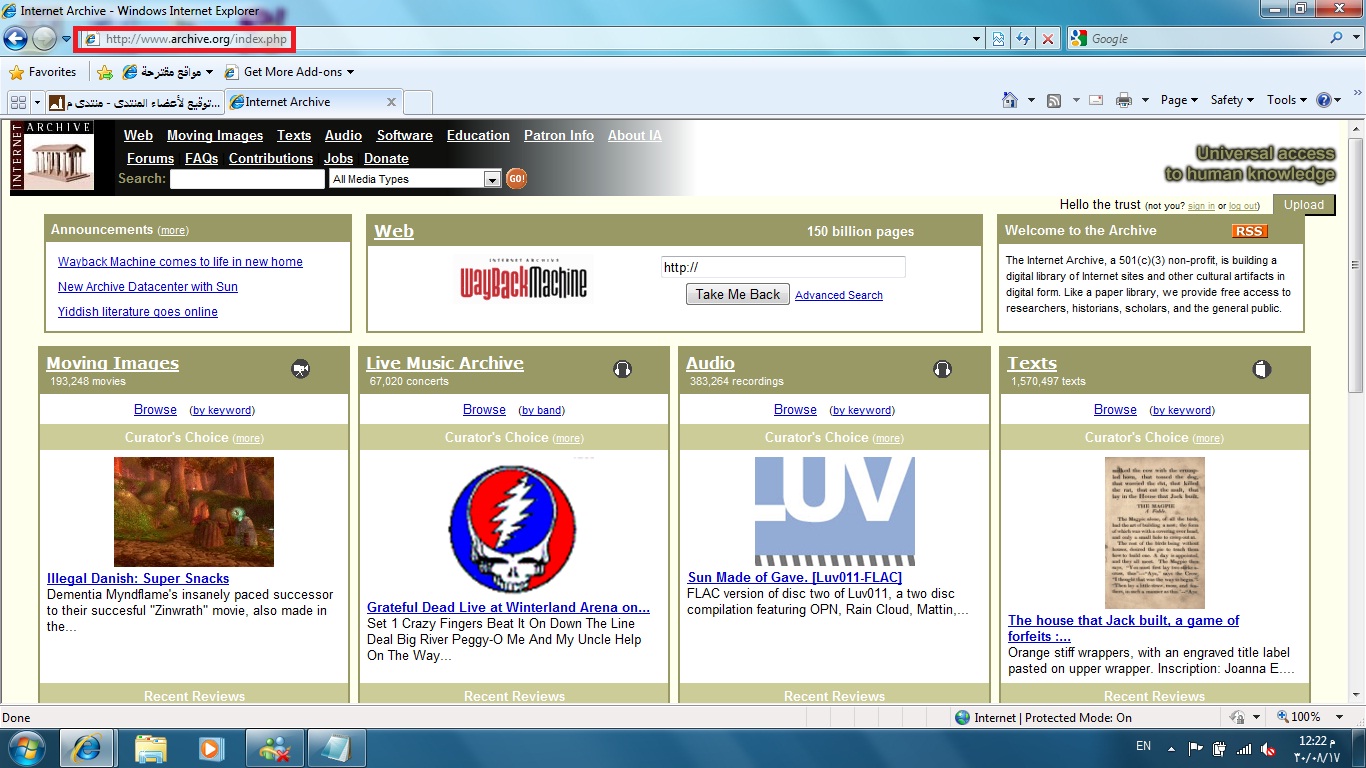The width and height of the screenshot is (1366, 768).
Task: Open the search provider dropdown arrow
Action: pos(1355,39)
